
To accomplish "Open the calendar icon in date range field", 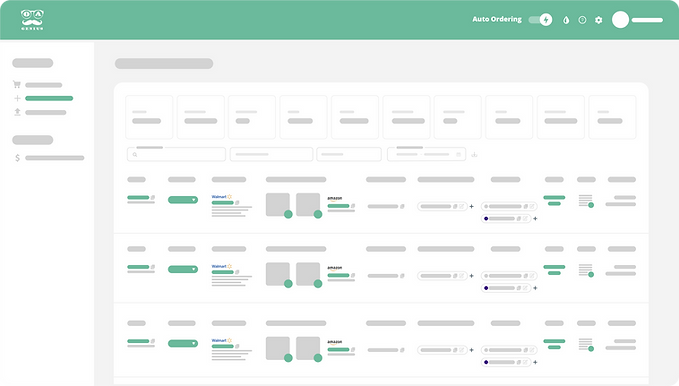I will (x=459, y=154).
